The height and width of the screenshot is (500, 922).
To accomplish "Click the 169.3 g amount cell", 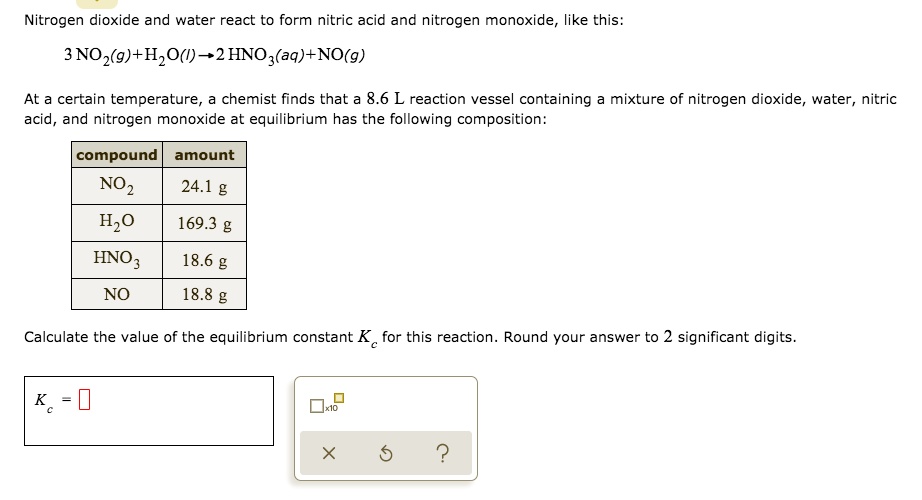I will tap(204, 224).
